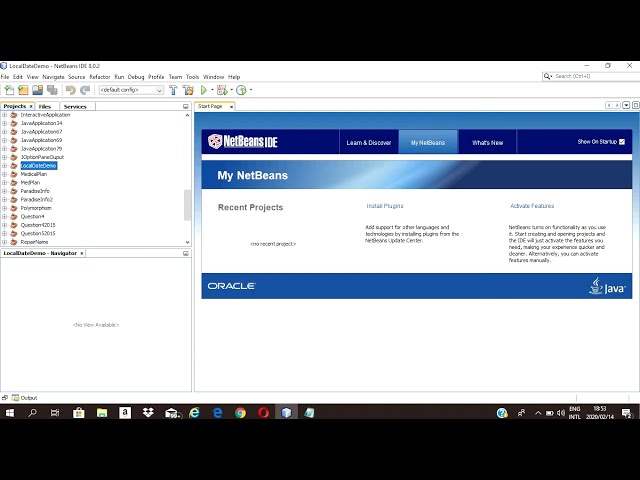Click the Java logo
640x480 pixels.
click(607, 286)
